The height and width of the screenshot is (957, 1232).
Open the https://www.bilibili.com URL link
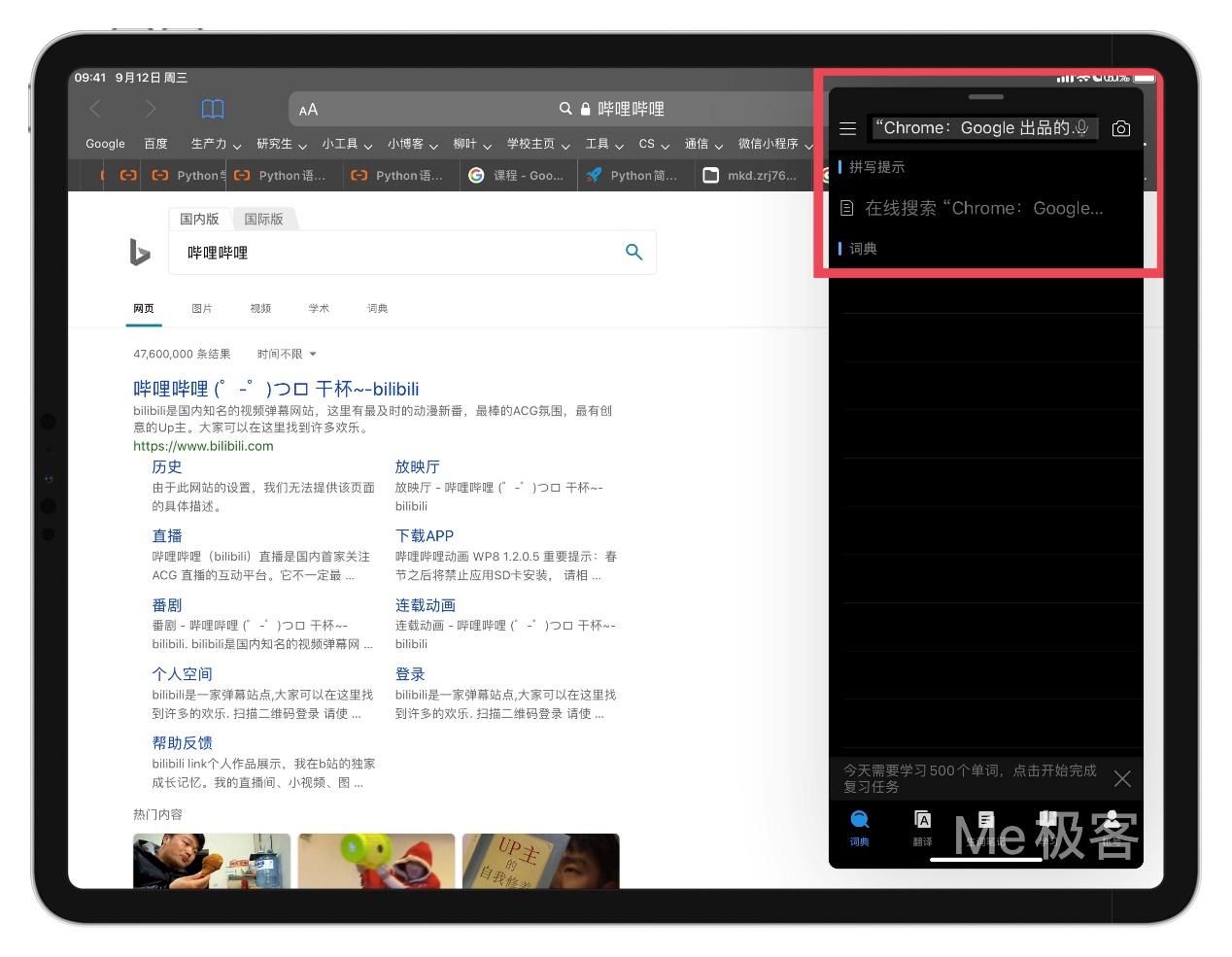pyautogui.click(x=203, y=446)
